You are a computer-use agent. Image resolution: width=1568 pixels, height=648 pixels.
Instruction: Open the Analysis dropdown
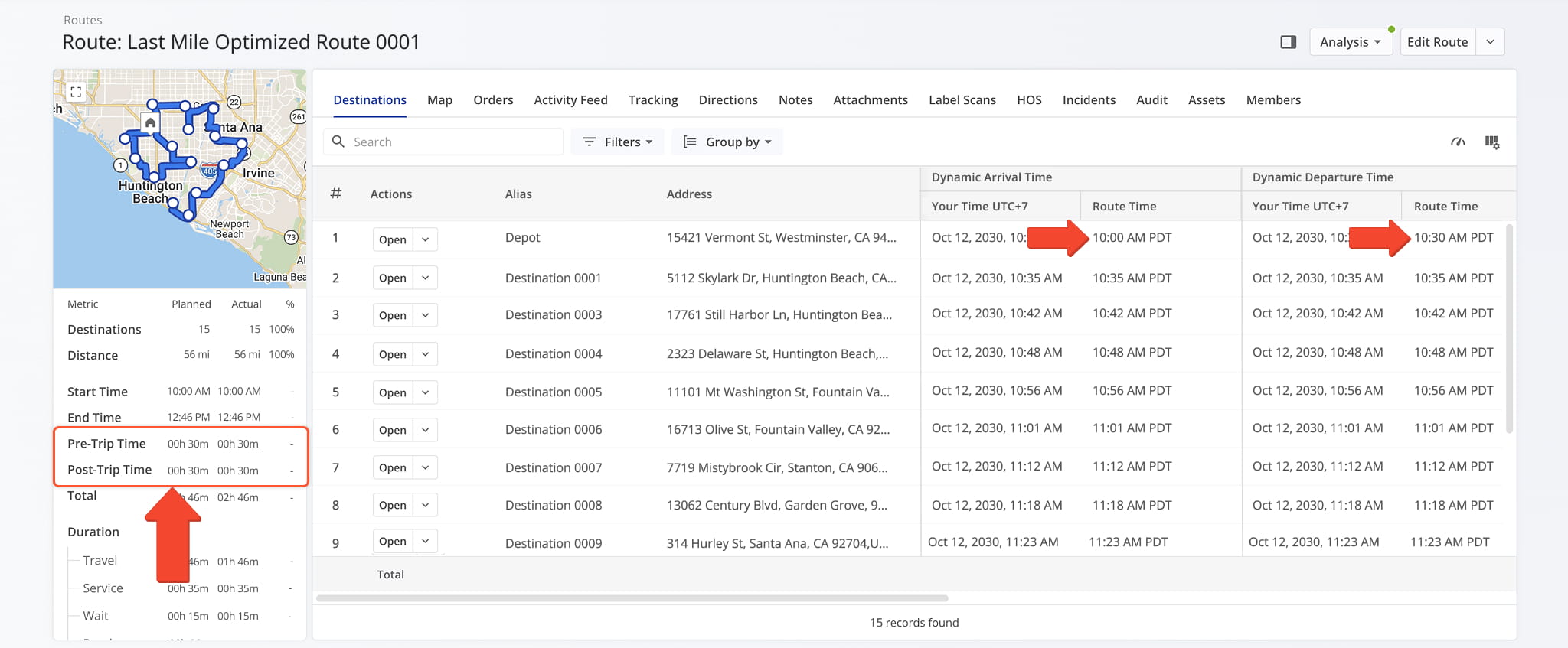(1351, 42)
